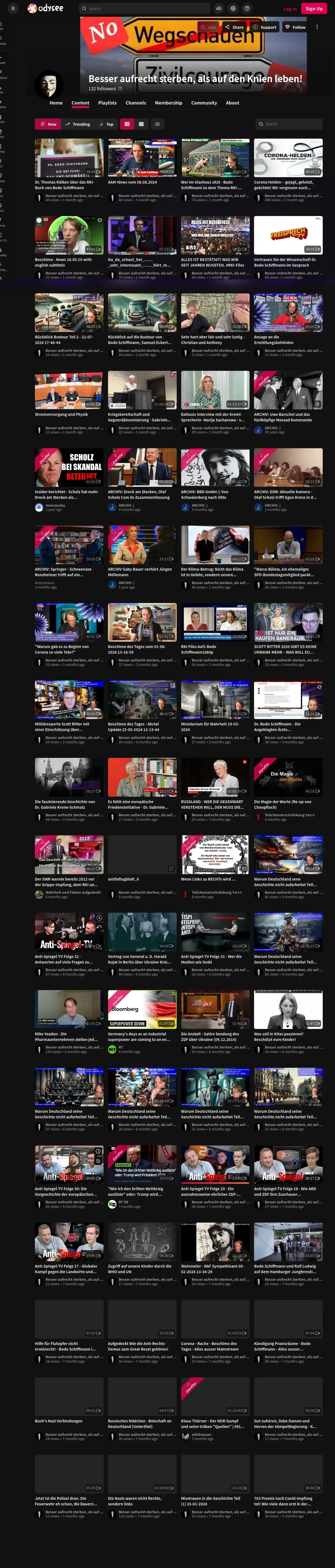Viewport: 335px width, 1568px height.
Task: Click the moonjunky channel name
Action: tap(55, 505)
